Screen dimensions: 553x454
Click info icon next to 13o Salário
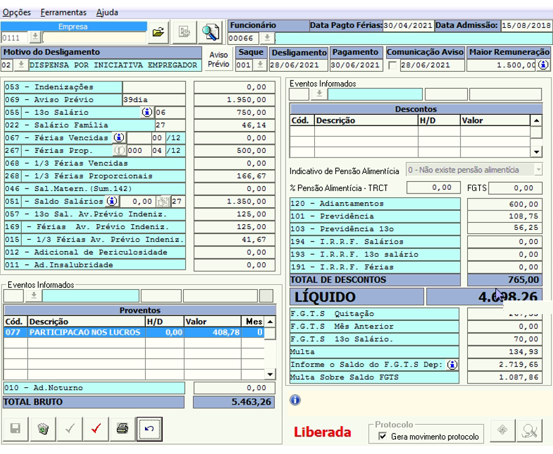(x=147, y=112)
